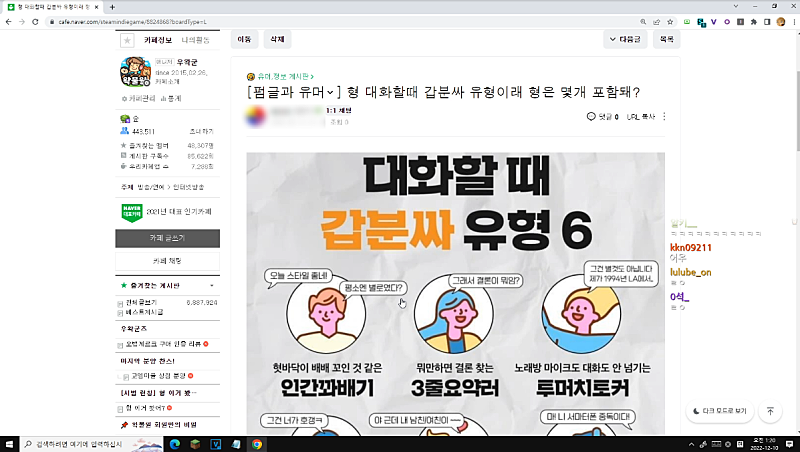The height and width of the screenshot is (452, 800).
Task: Toggle 다크 모드 보기 dark mode
Action: pos(720,411)
